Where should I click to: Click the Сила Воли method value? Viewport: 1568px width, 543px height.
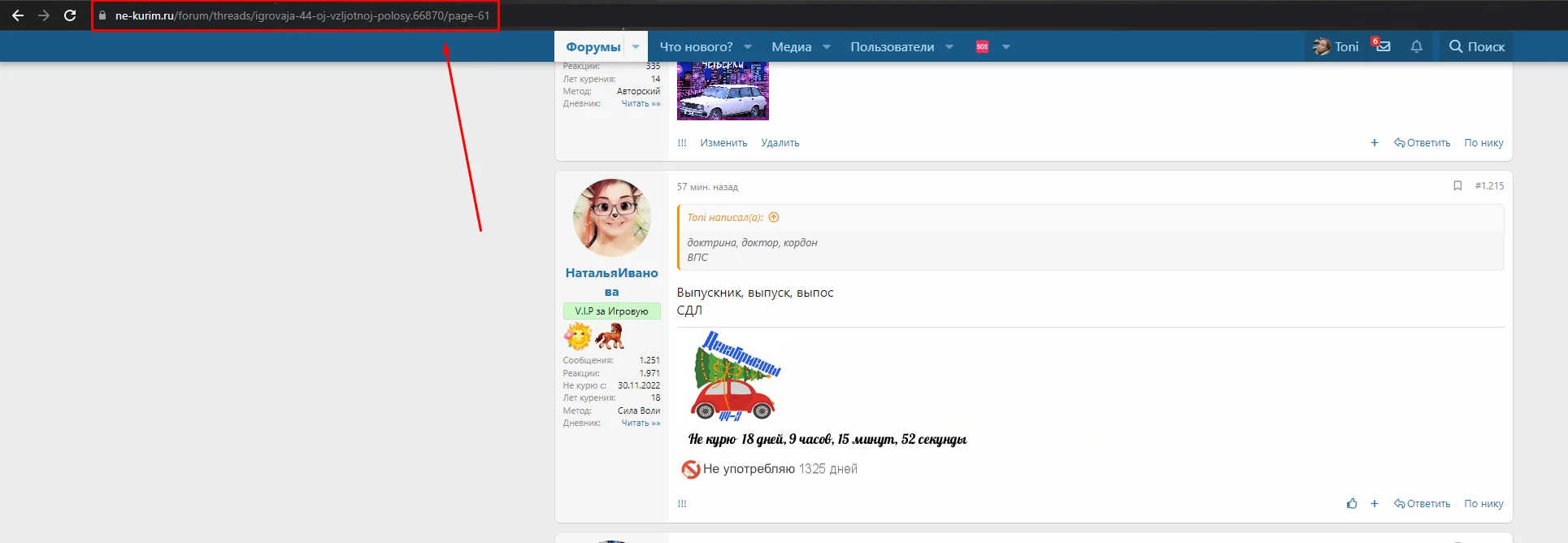639,411
